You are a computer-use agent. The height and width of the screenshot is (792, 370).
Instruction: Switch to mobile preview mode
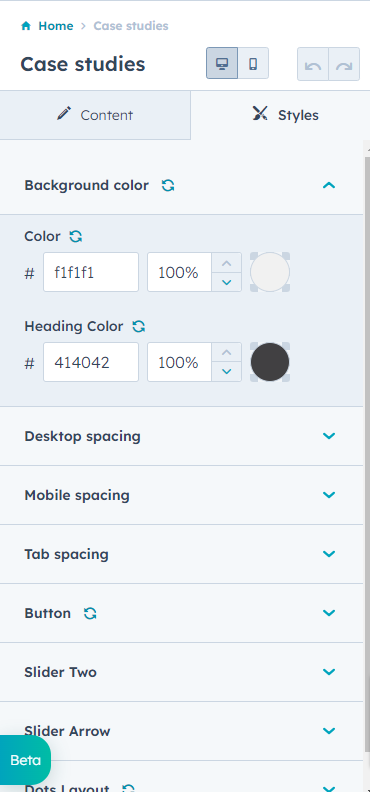pos(253,63)
